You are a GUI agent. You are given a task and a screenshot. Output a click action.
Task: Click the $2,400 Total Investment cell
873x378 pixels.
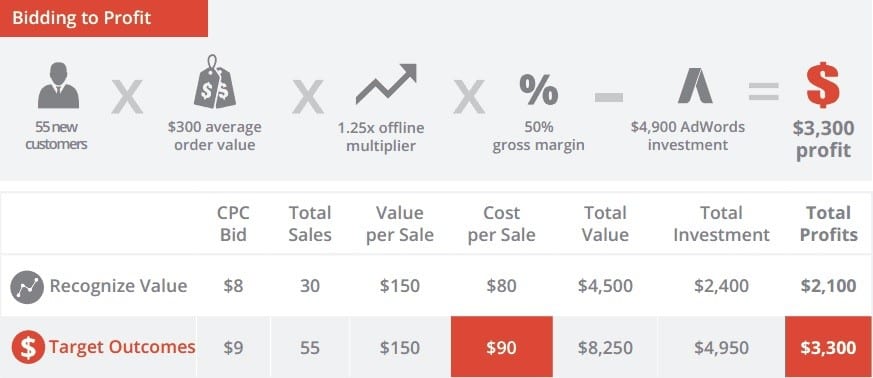722,286
